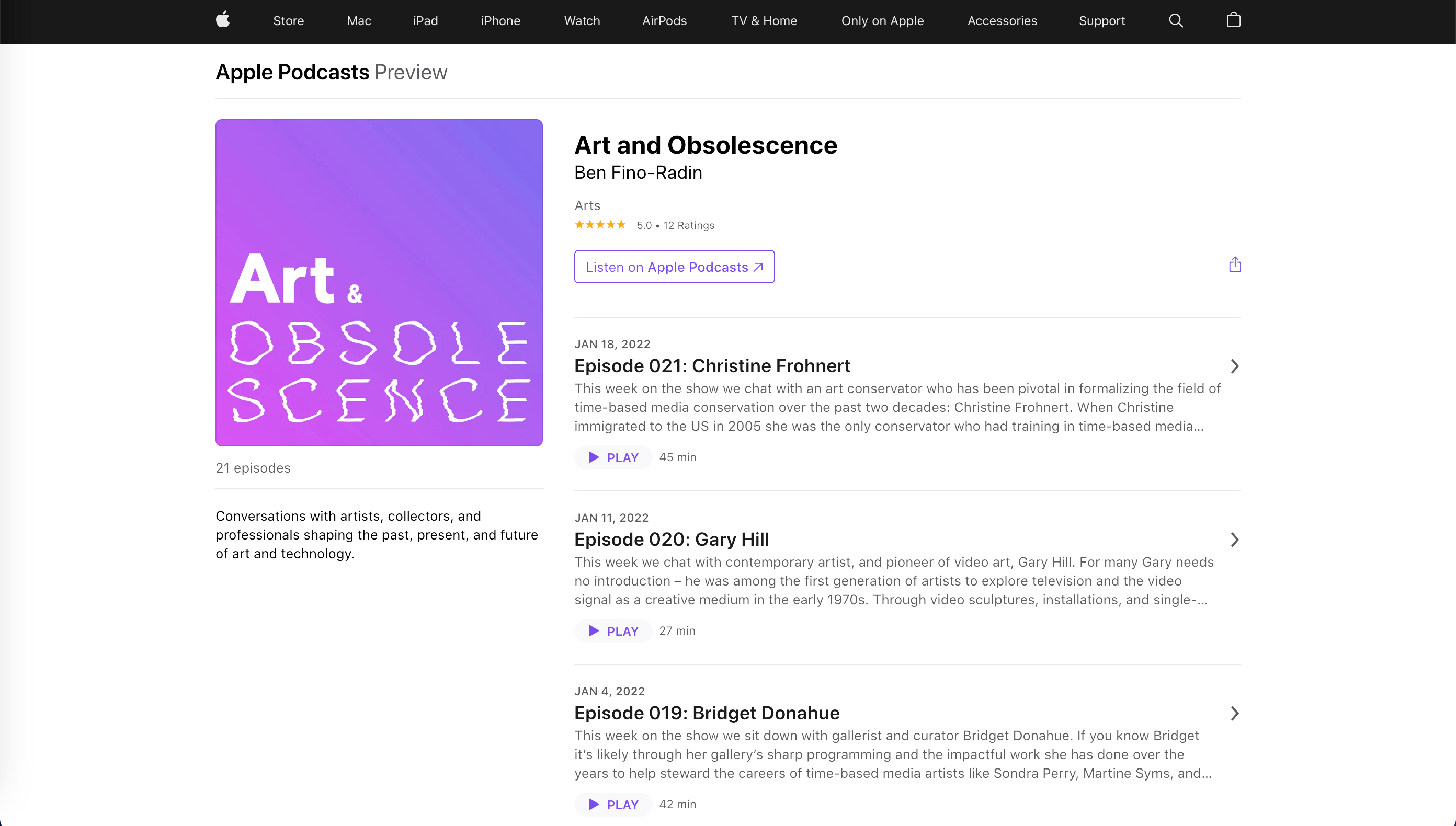Open the search magnifier icon
Image resolution: width=1456 pixels, height=826 pixels.
pos(1176,20)
